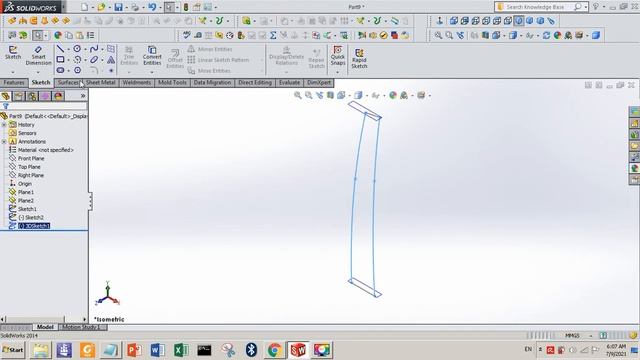Viewport: 640px width, 360px height.
Task: Select the Spline sketch tool
Action: [x=93, y=49]
